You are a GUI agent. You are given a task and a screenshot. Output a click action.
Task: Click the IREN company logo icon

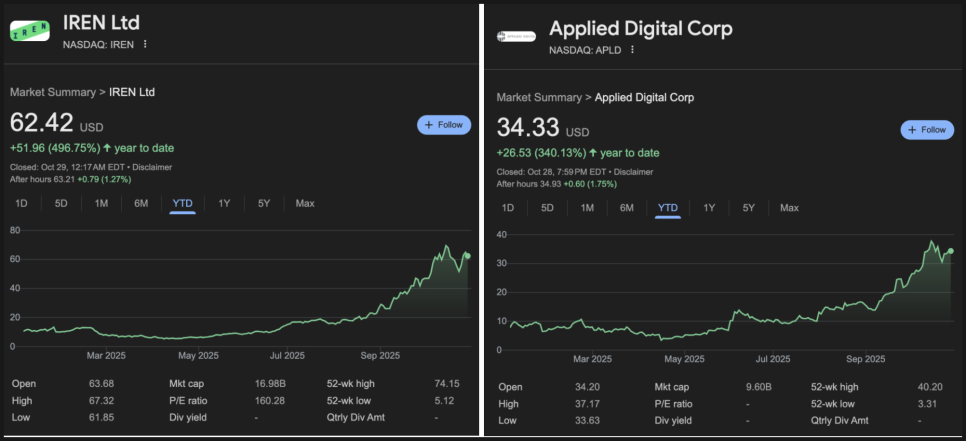(x=30, y=30)
